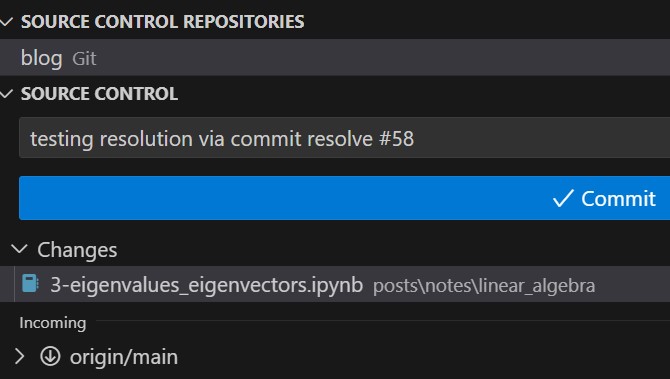Collapse the Source Control Repositories section chevron
Screen dimensions: 670x379
tap(6, 22)
